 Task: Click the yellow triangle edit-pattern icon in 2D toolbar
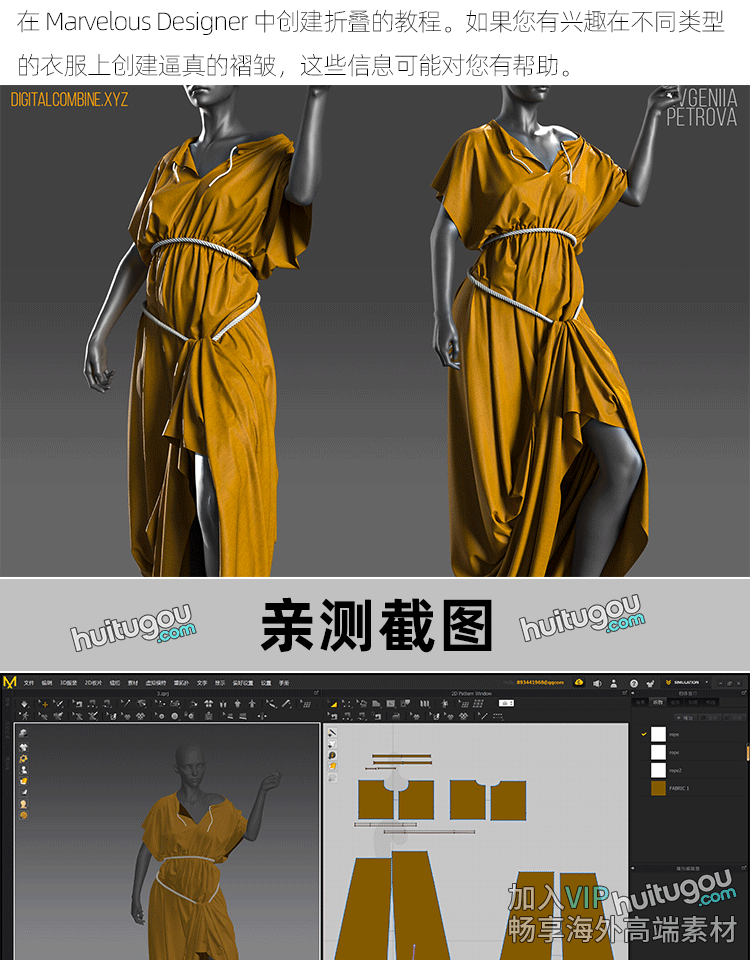pyautogui.click(x=332, y=704)
